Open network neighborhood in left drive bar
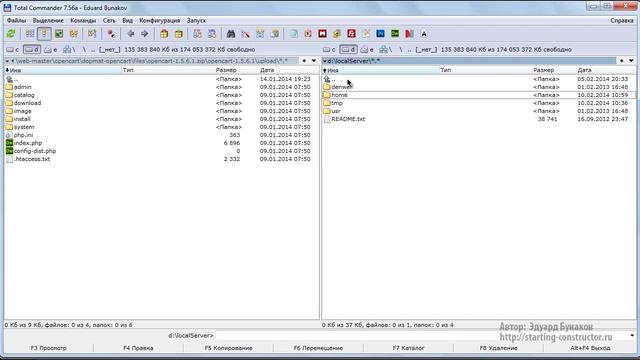This screenshot has height=360, width=640. (68, 49)
